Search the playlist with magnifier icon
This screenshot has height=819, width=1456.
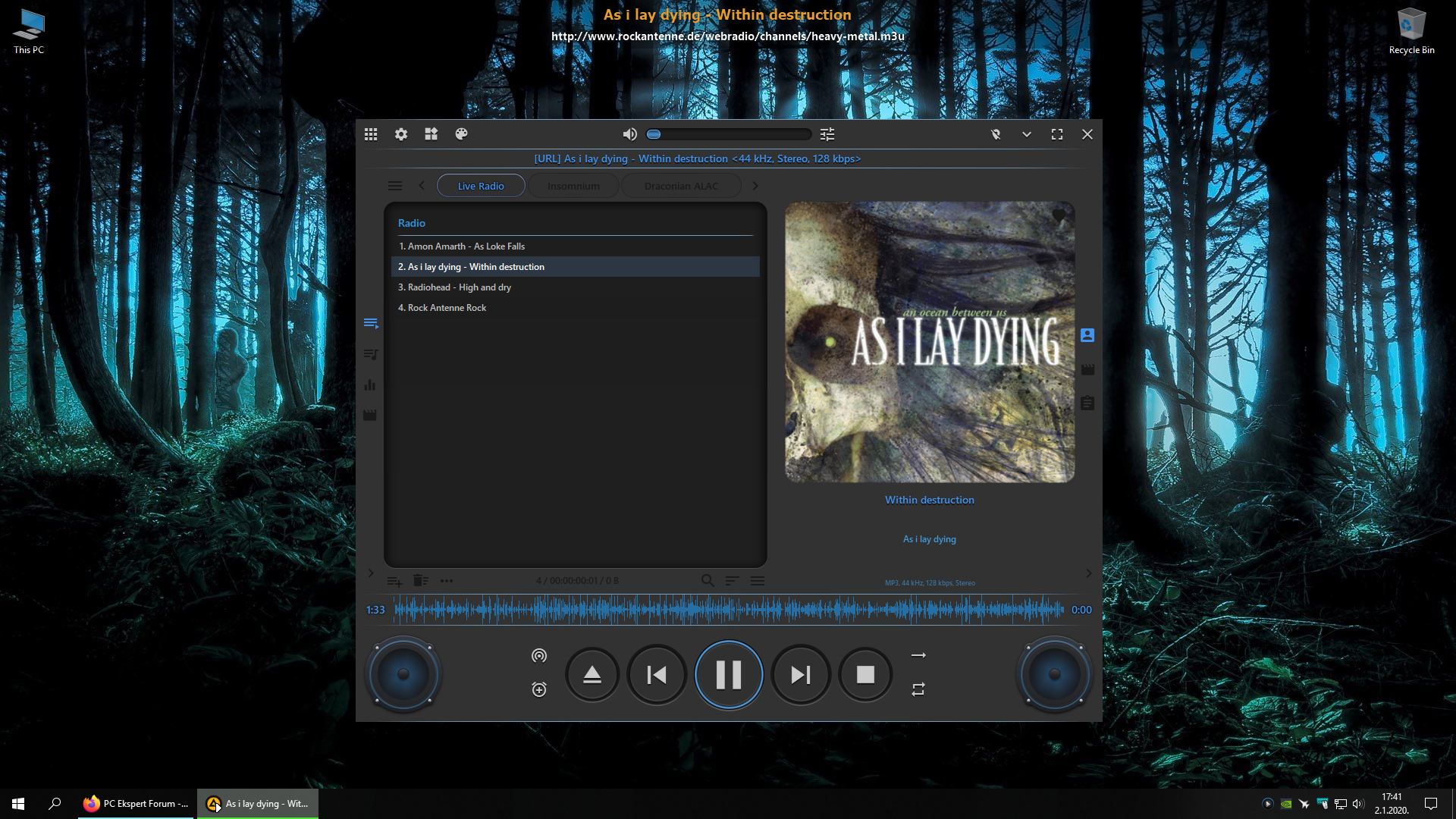coord(708,581)
